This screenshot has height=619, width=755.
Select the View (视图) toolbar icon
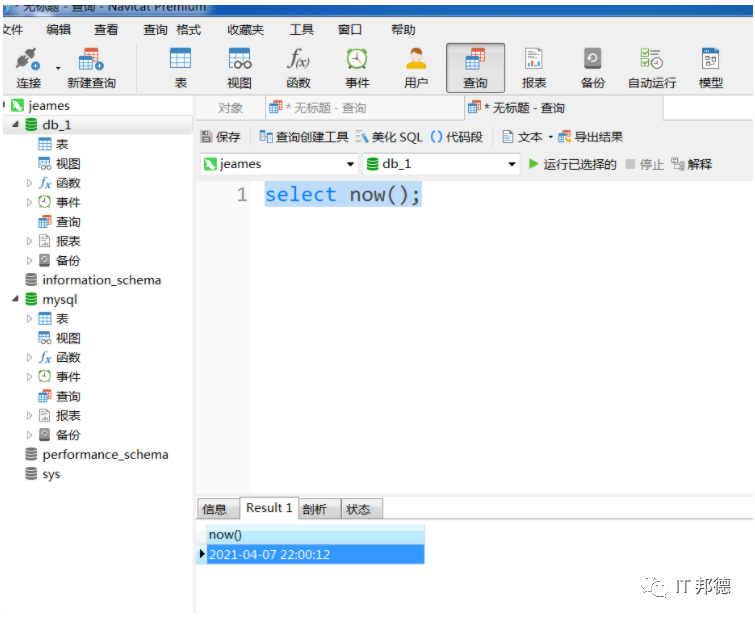[239, 68]
